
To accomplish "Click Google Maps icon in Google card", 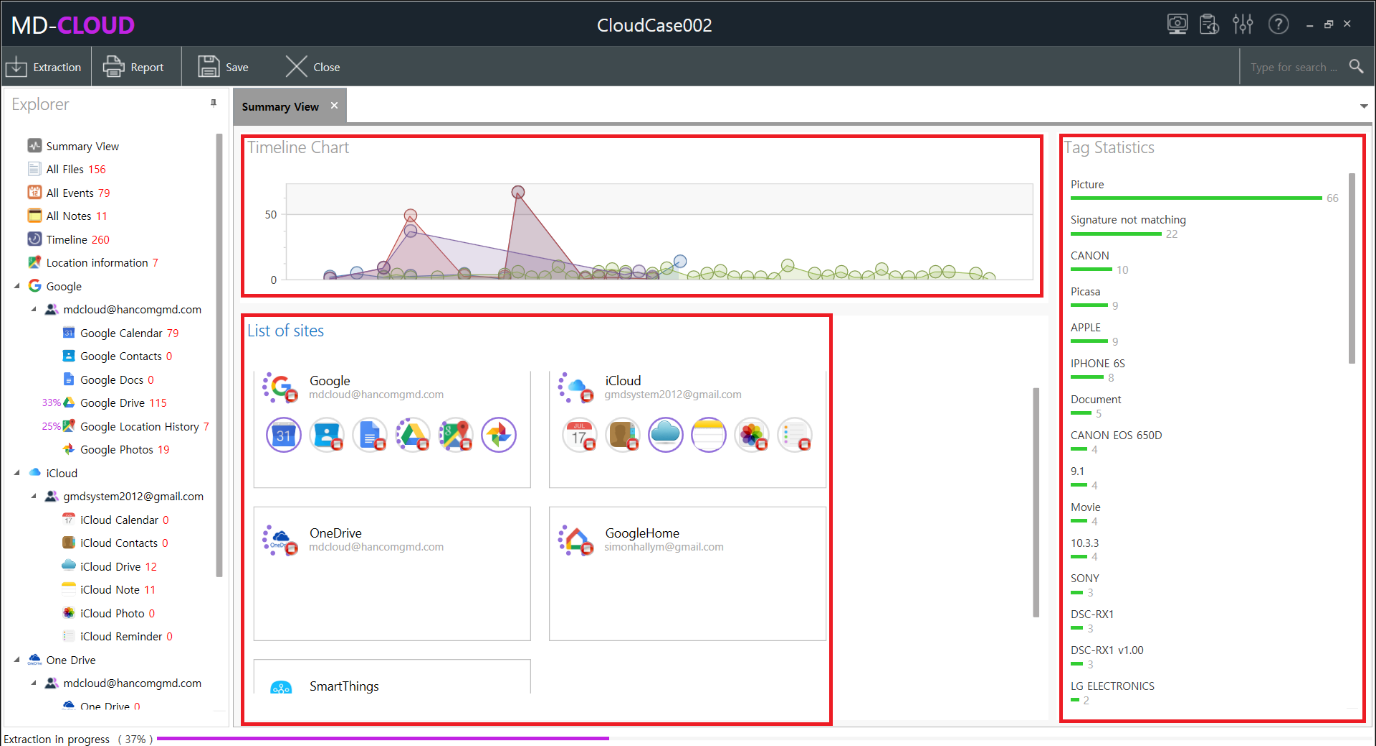I will tap(456, 435).
